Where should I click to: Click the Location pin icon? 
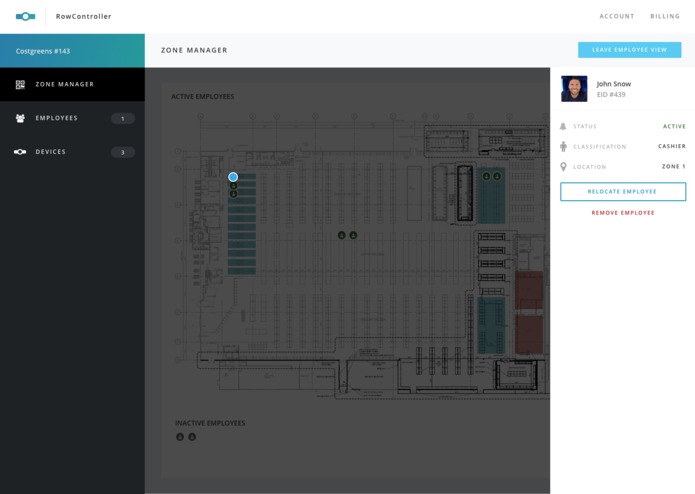click(563, 167)
